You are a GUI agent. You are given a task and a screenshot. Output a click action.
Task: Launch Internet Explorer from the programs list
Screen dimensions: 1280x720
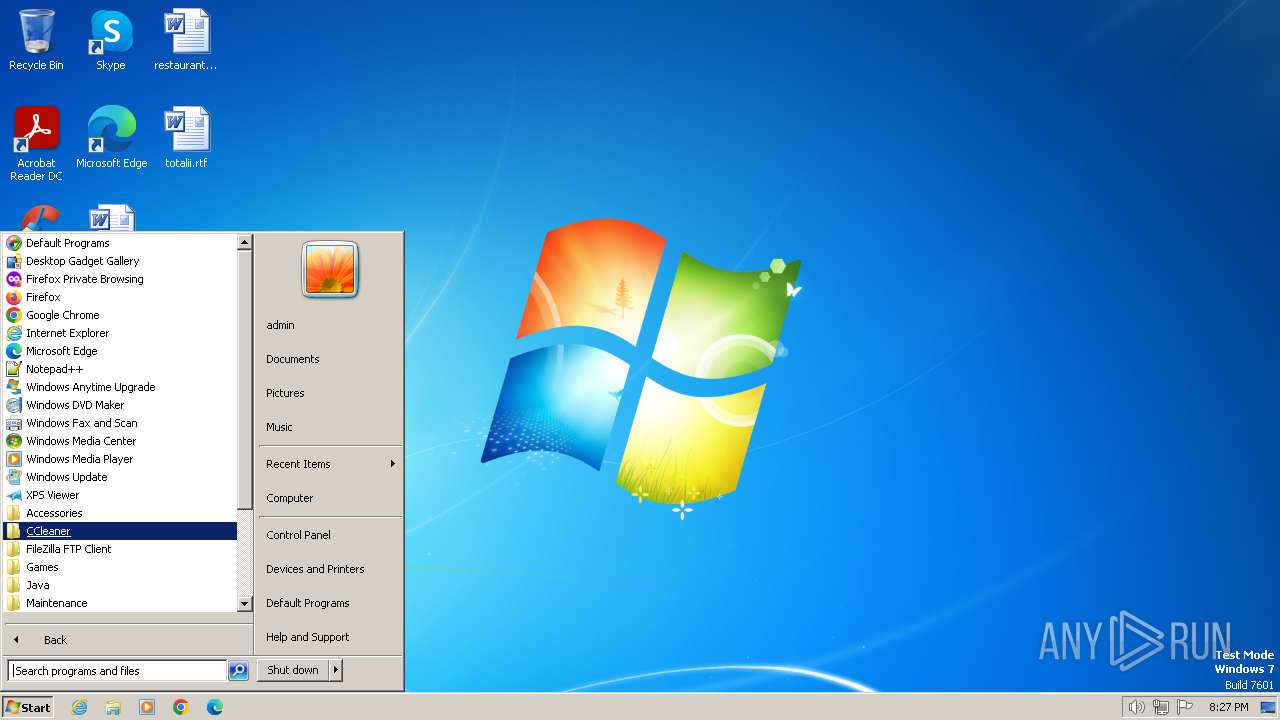point(120,333)
